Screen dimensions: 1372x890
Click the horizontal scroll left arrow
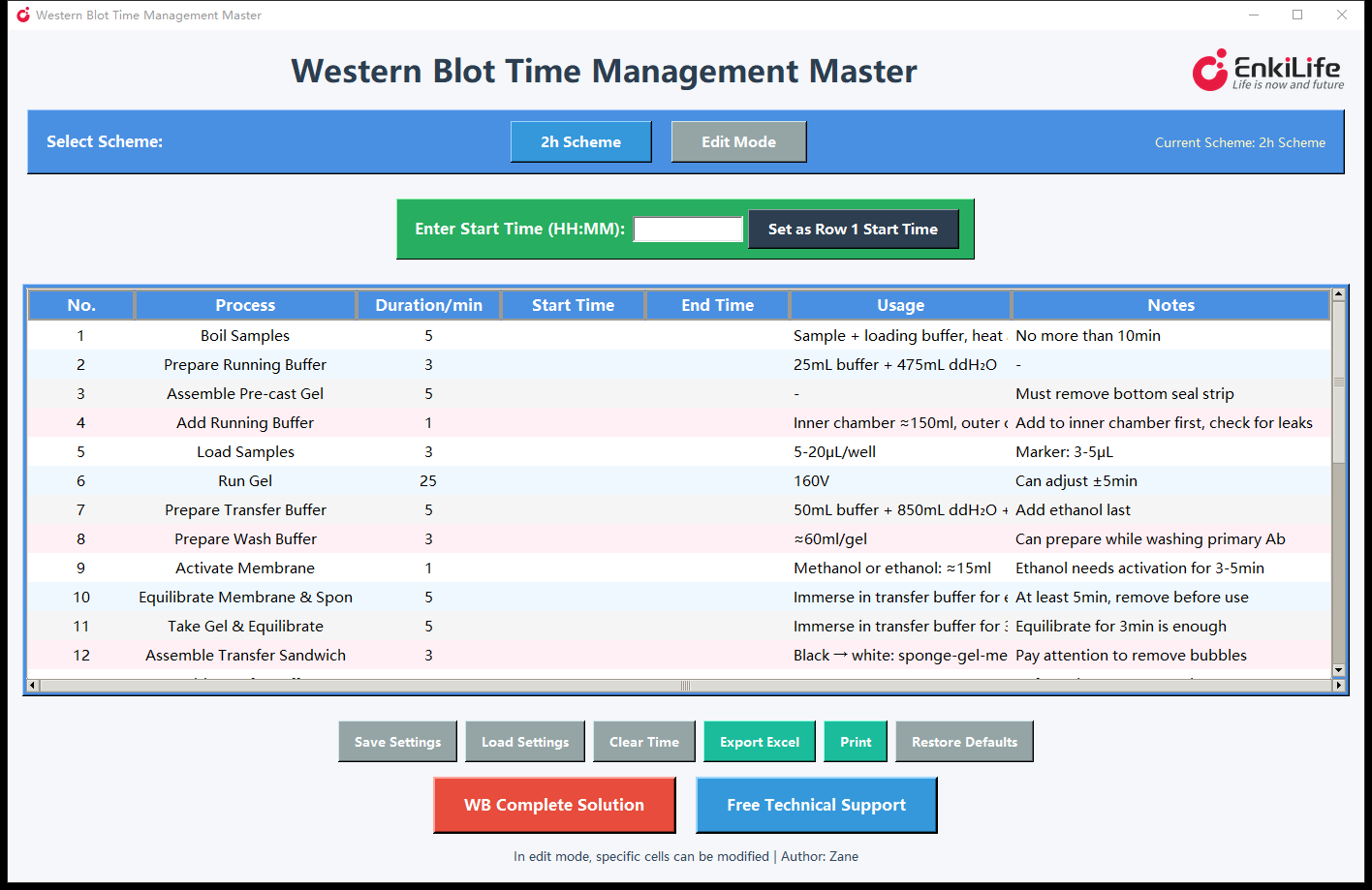click(x=33, y=686)
